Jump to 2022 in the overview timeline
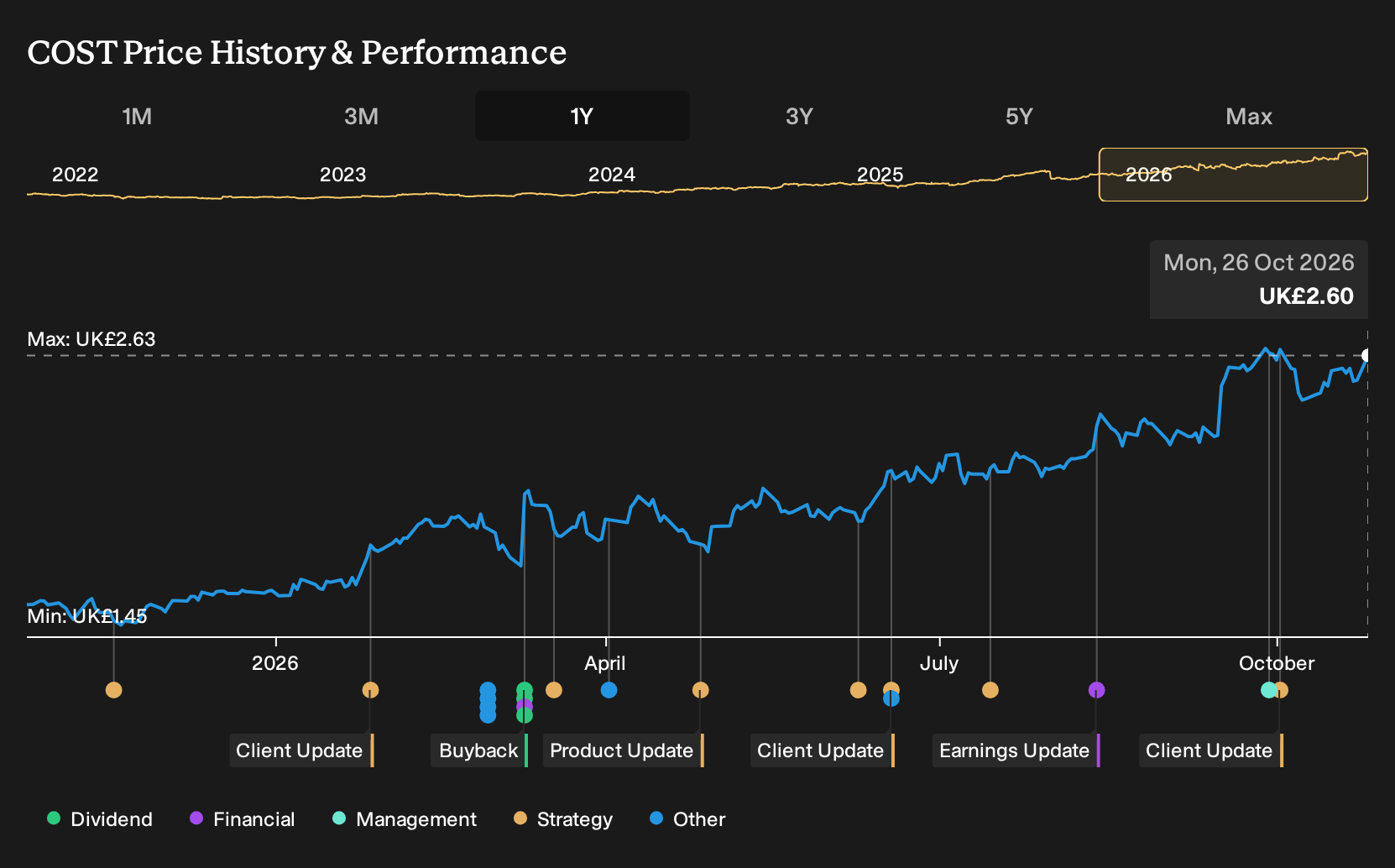This screenshot has width=1395, height=868. coord(76,175)
